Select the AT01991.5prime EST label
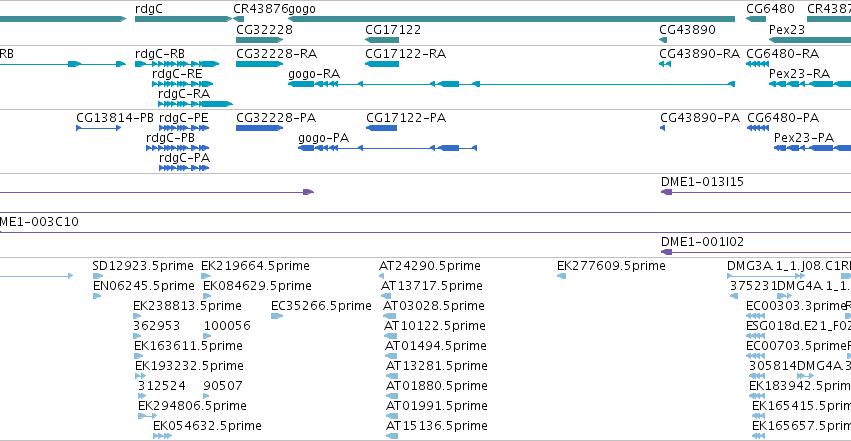The image size is (851, 441). 437,406
